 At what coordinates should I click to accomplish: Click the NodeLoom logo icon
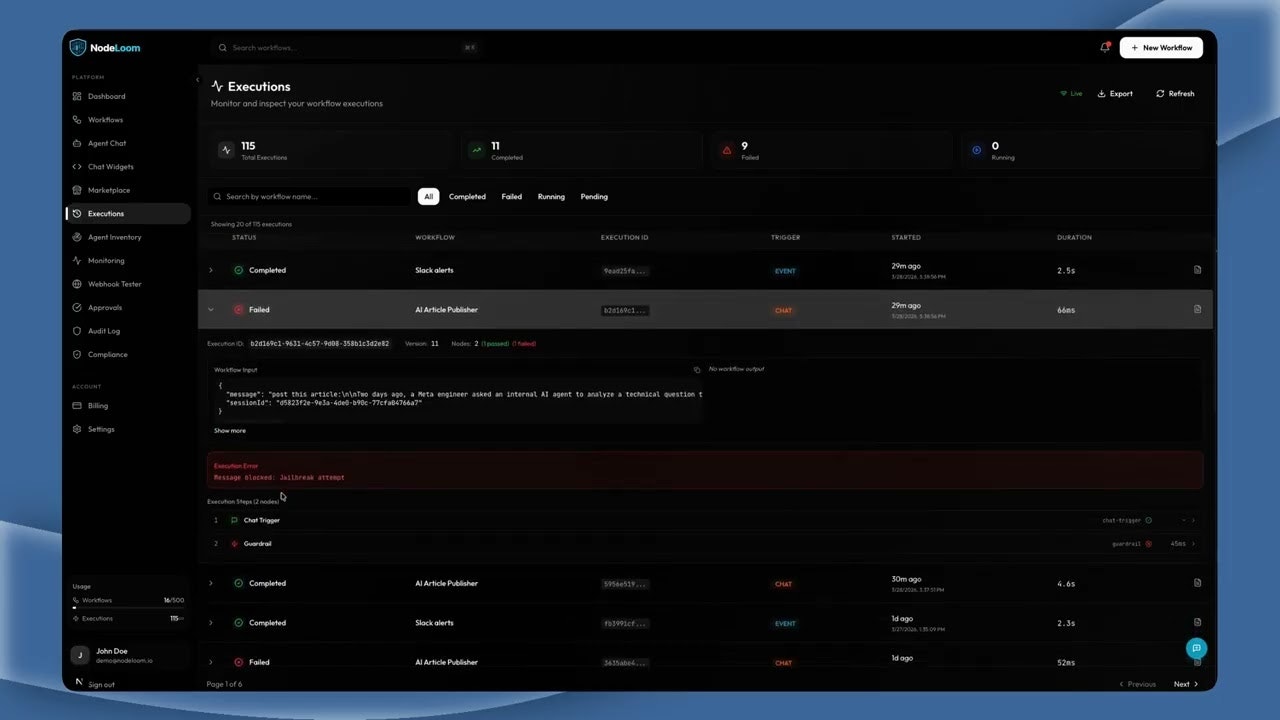coord(78,47)
